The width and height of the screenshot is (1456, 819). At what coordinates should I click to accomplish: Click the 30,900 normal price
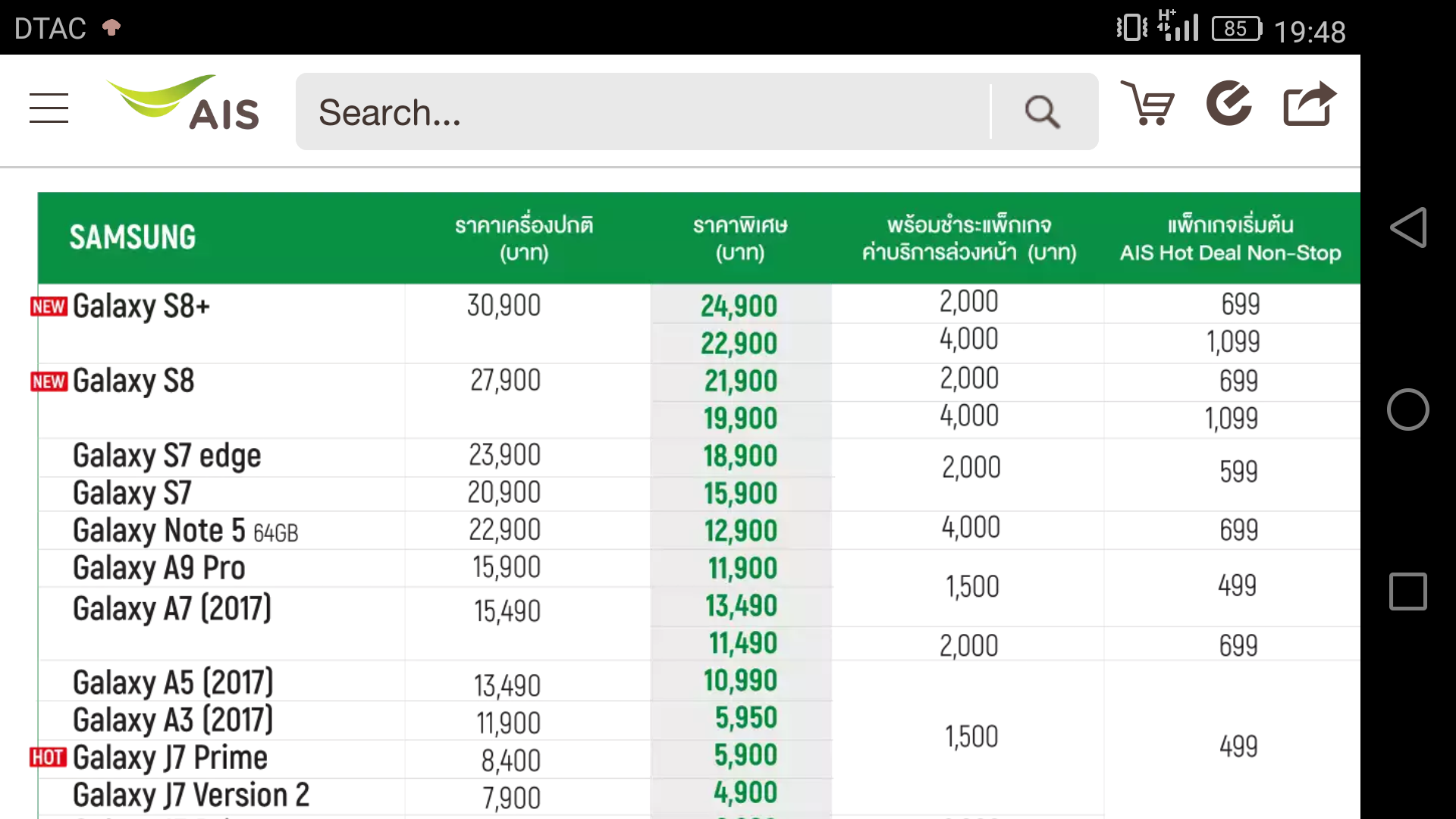click(504, 306)
